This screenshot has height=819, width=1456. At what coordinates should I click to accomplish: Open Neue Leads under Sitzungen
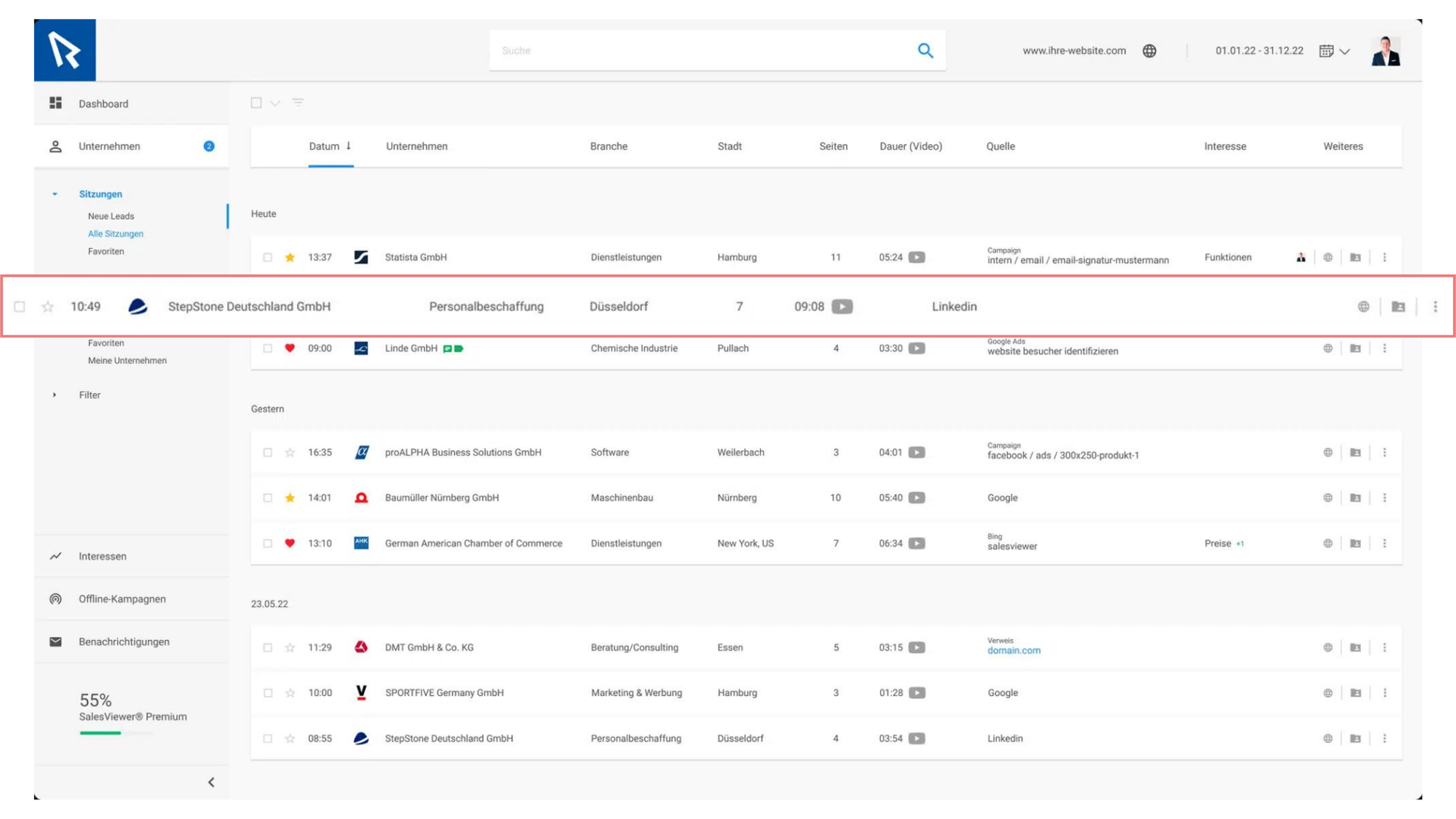[111, 216]
